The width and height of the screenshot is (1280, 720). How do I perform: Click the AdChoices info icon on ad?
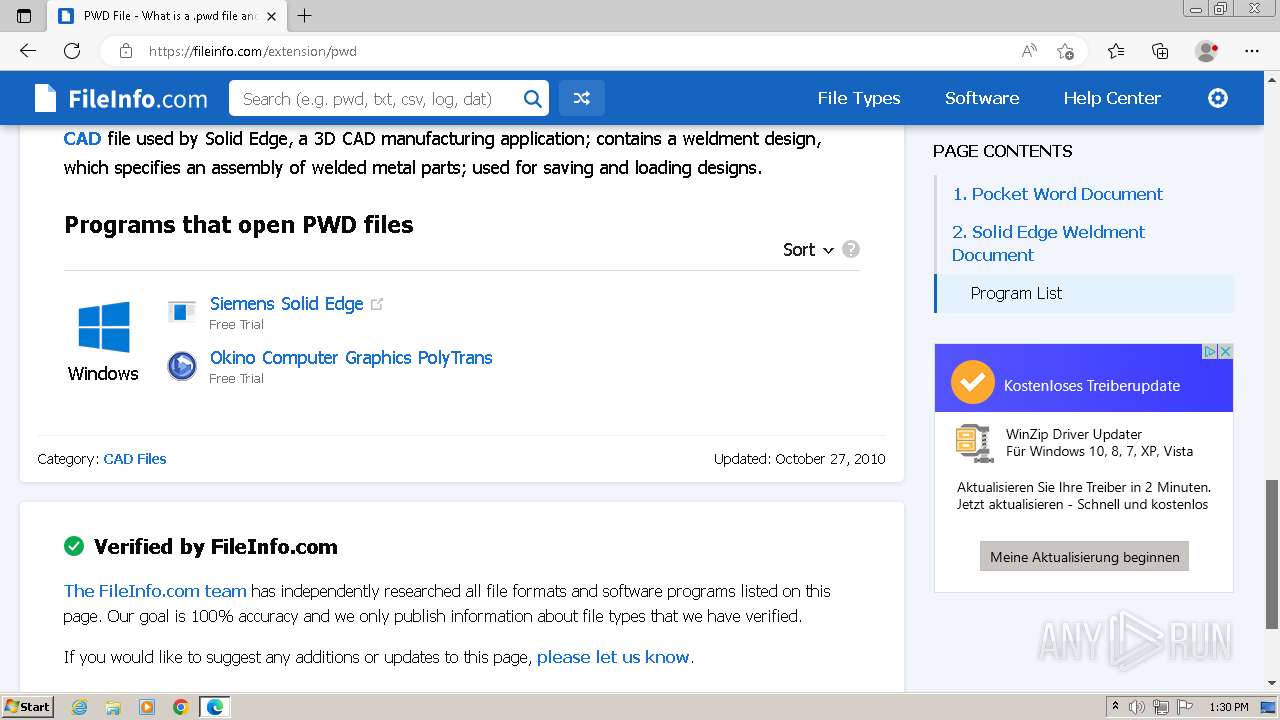point(1210,352)
